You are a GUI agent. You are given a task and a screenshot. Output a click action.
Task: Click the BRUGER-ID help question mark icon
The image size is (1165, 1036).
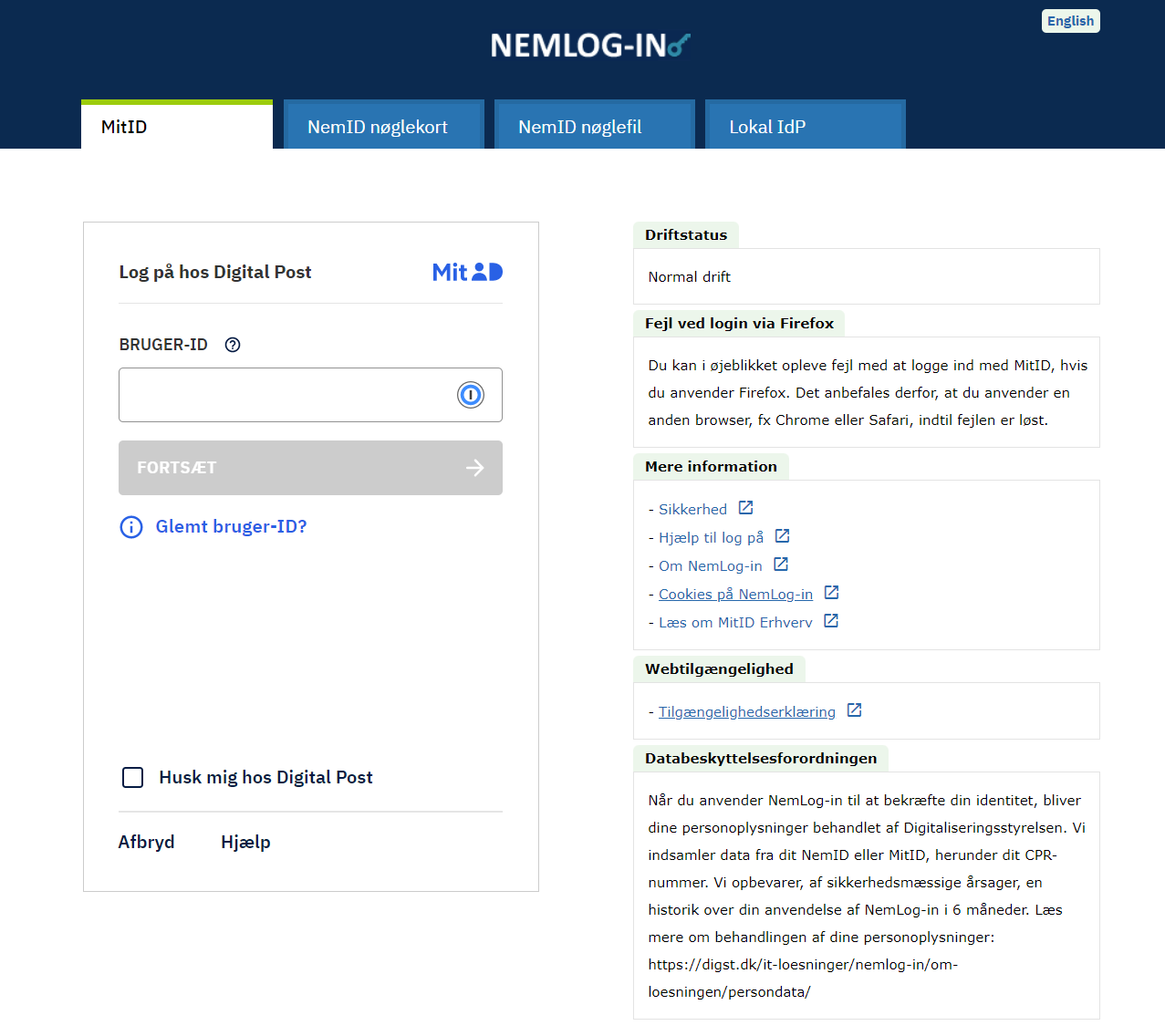pyautogui.click(x=233, y=345)
